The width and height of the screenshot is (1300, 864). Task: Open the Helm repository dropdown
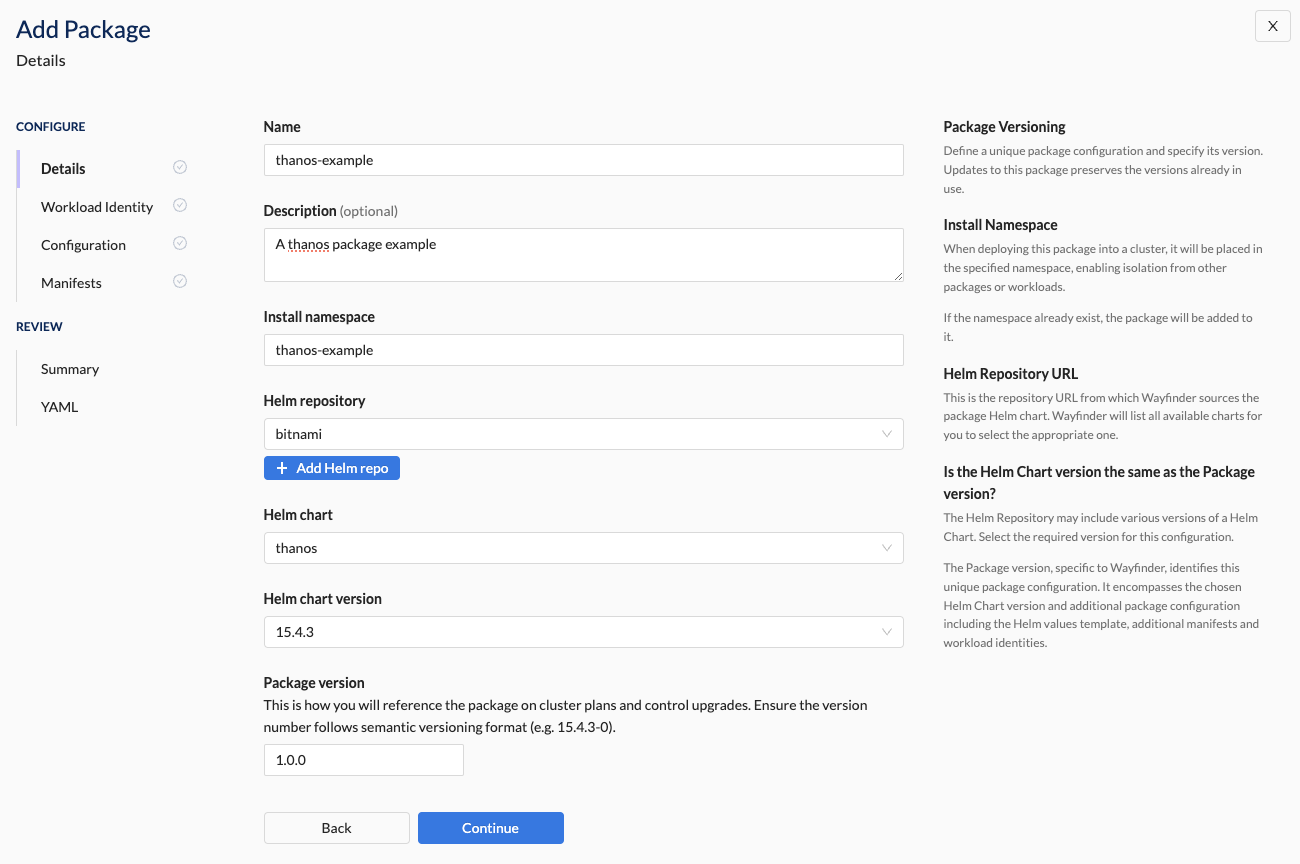tap(583, 434)
